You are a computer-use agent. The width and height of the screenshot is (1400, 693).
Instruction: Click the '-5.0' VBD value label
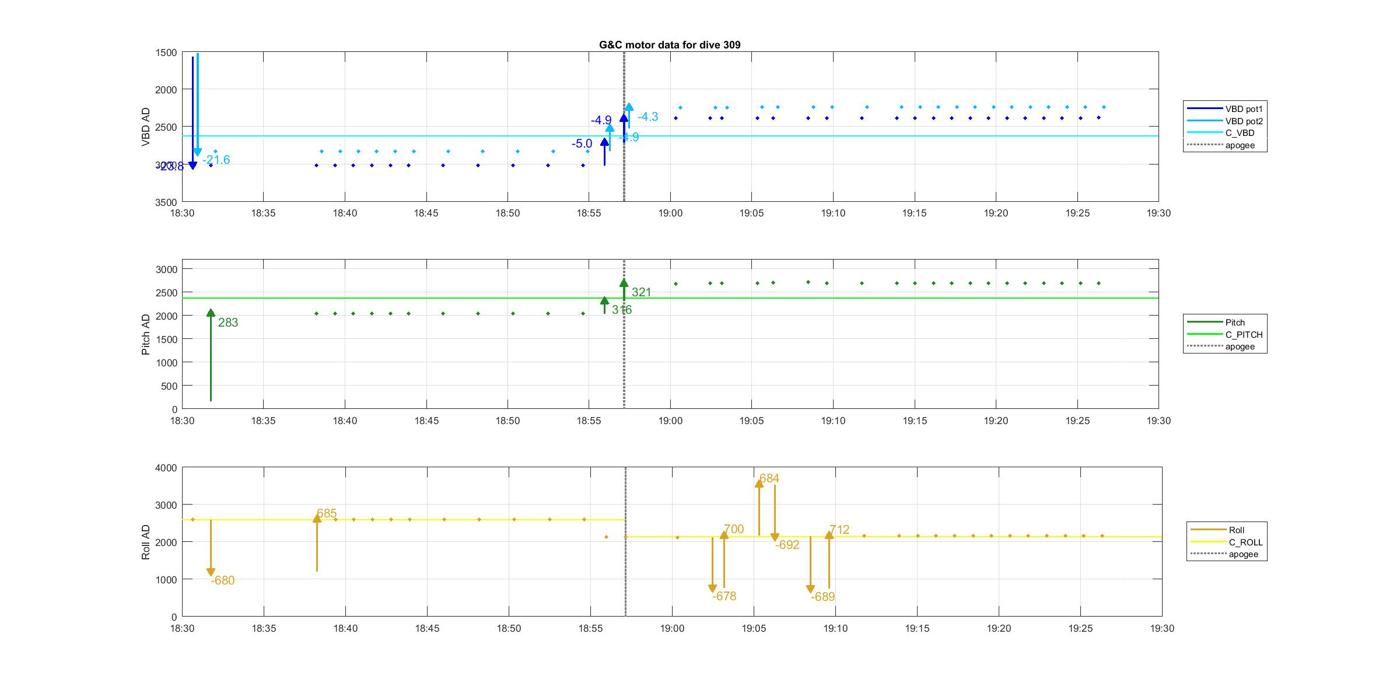click(x=582, y=144)
